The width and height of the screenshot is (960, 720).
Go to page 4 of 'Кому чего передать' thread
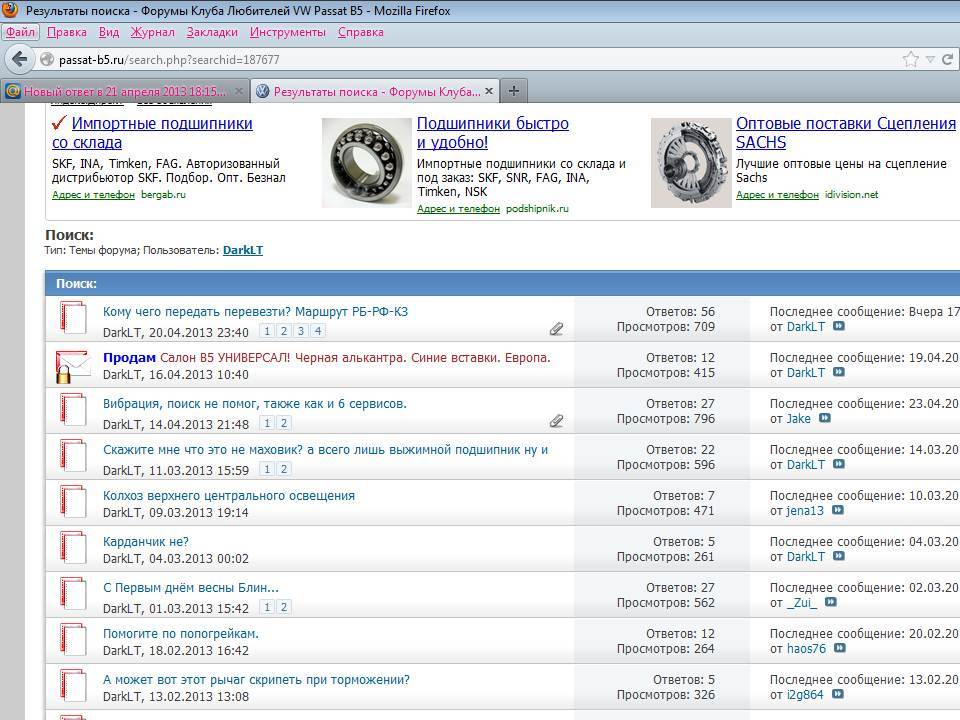pos(318,331)
